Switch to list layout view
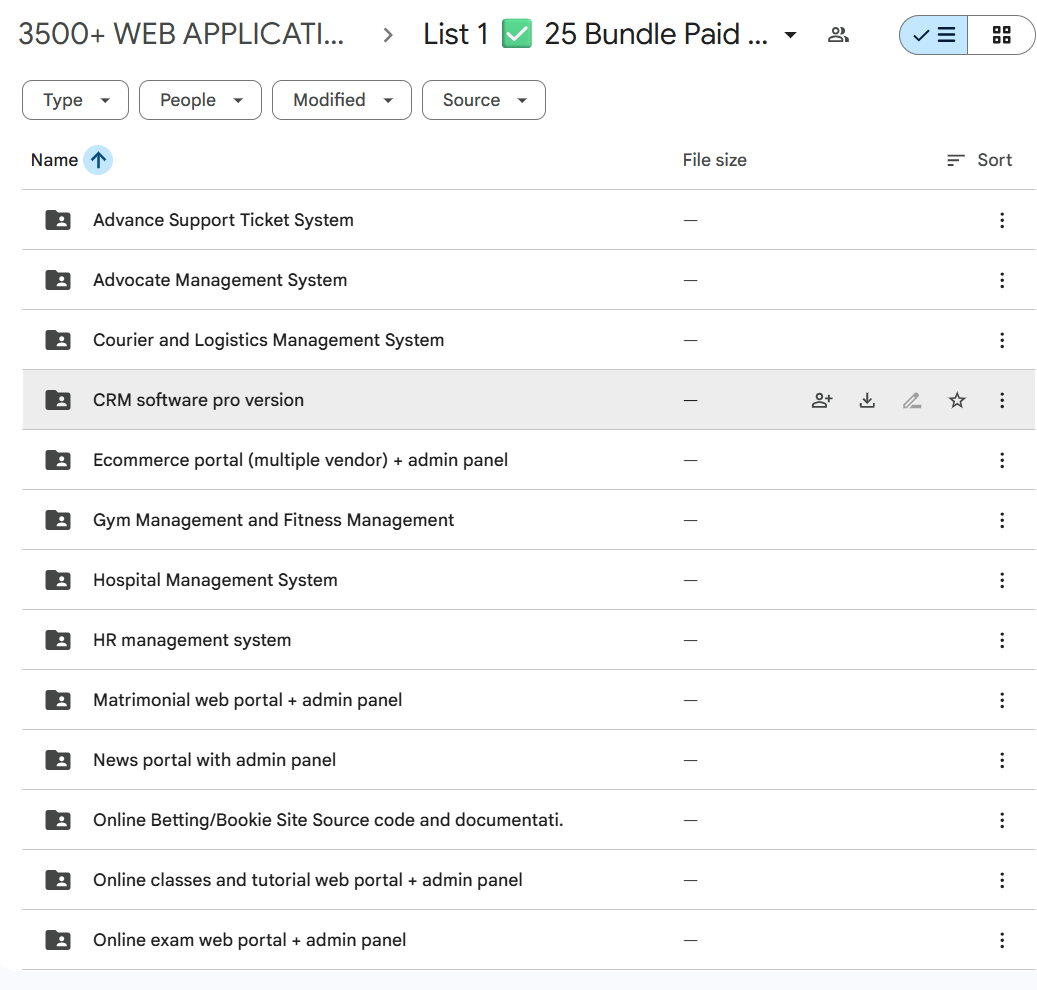Image resolution: width=1037 pixels, height=990 pixels. click(x=934, y=35)
